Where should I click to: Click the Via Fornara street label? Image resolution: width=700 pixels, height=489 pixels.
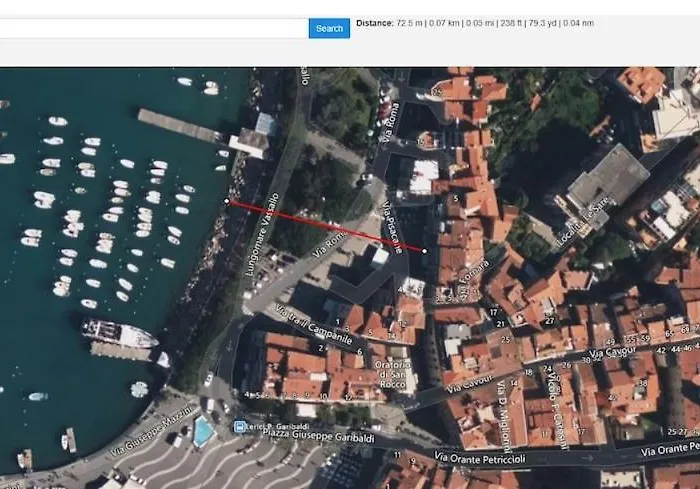click(474, 279)
